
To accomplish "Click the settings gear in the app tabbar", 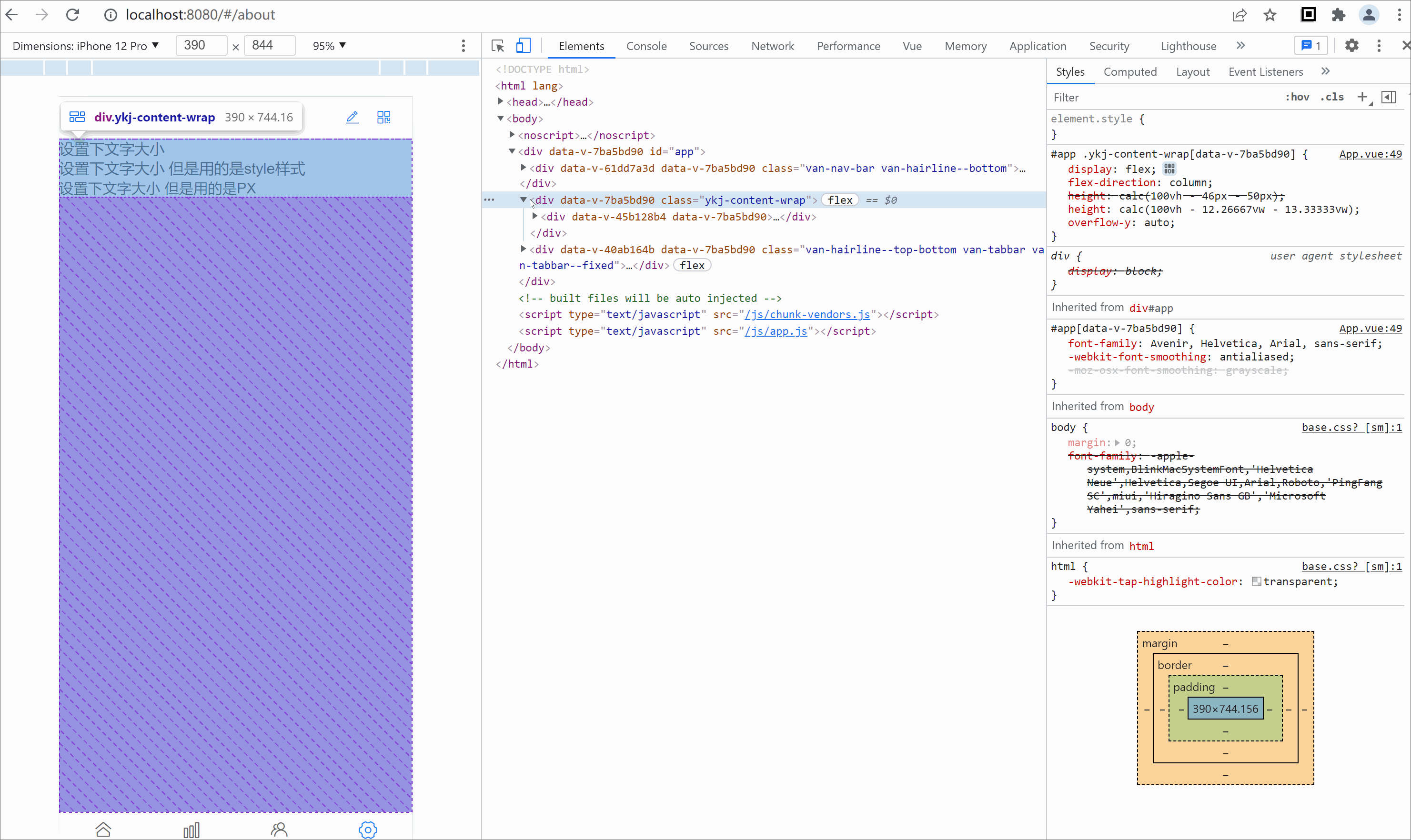I will (x=367, y=829).
